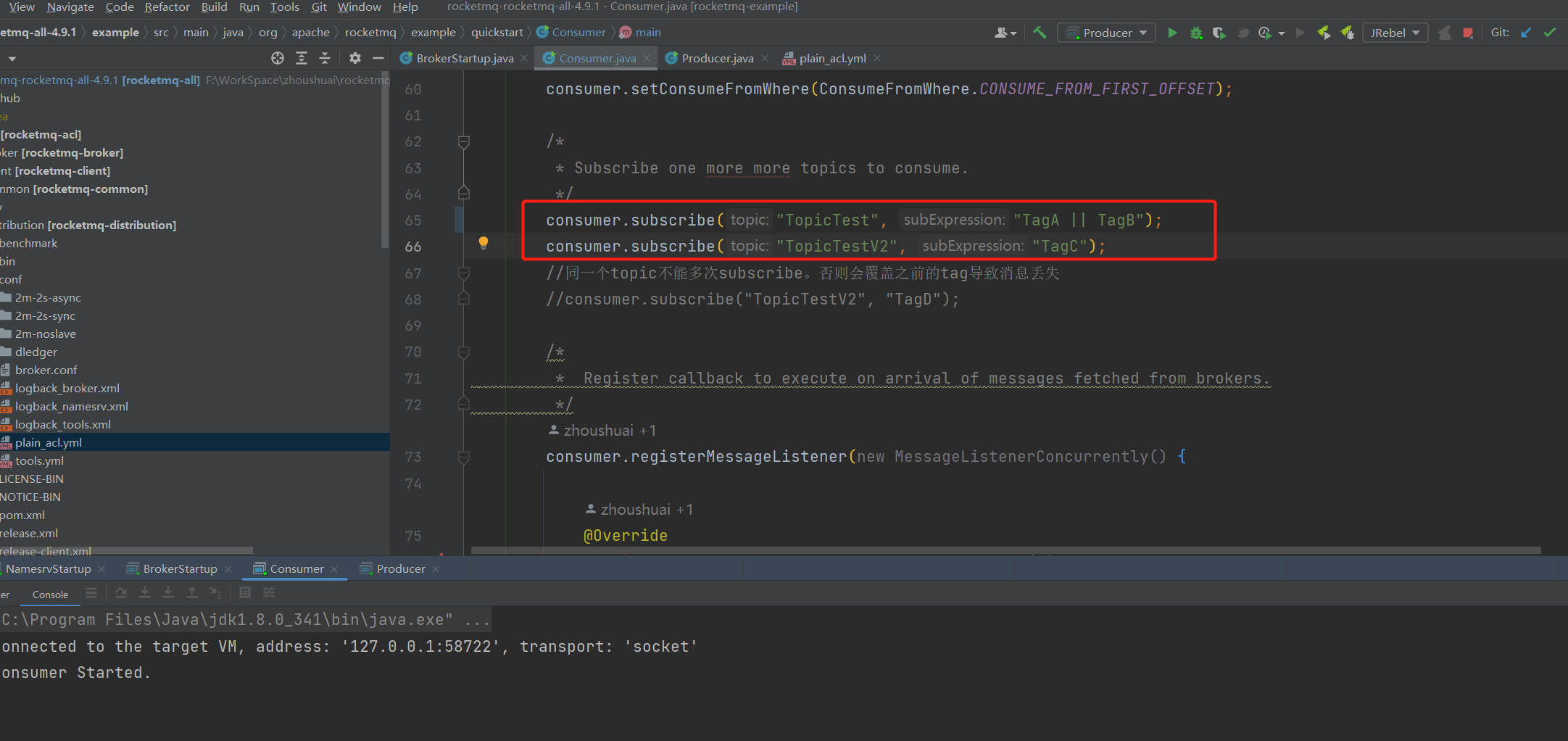This screenshot has height=741, width=1568.
Task: Open the Refactor menu
Action: point(167,7)
